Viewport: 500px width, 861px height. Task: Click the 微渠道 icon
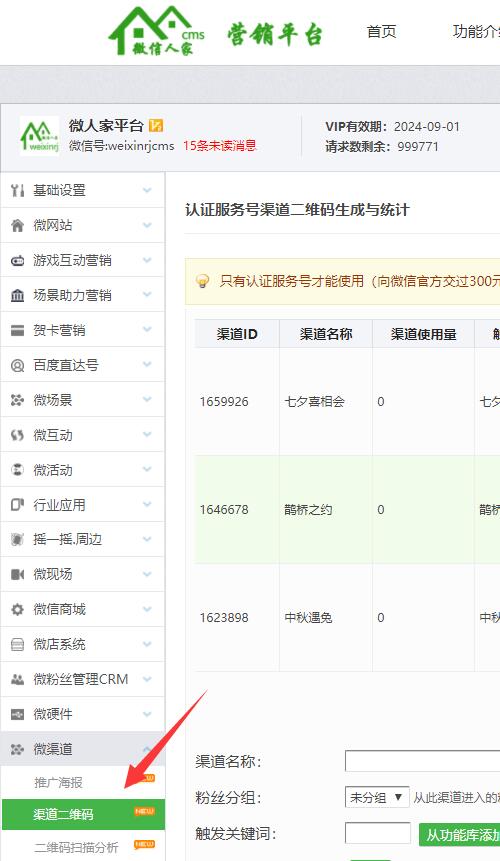point(18,750)
